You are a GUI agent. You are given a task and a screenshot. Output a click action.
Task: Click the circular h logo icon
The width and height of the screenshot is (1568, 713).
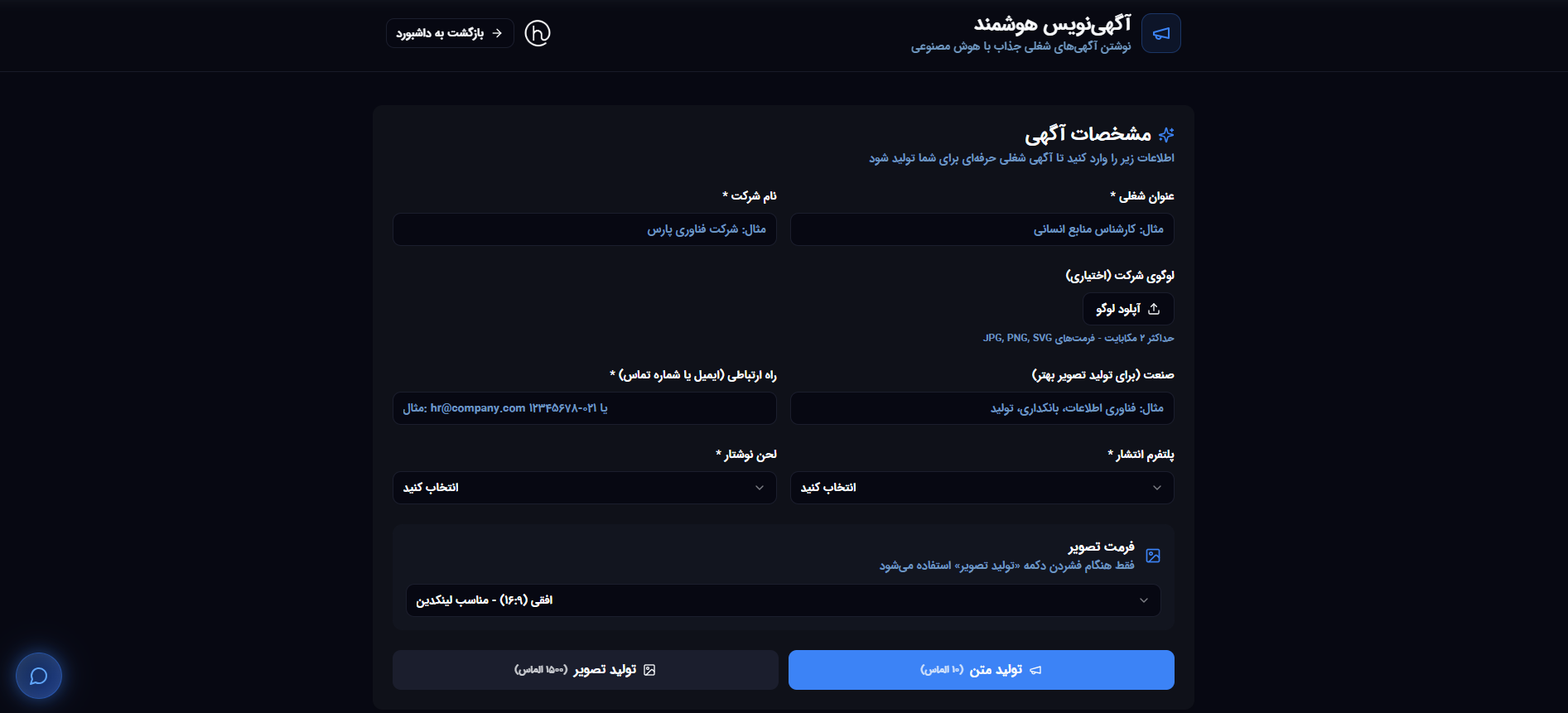click(x=538, y=33)
